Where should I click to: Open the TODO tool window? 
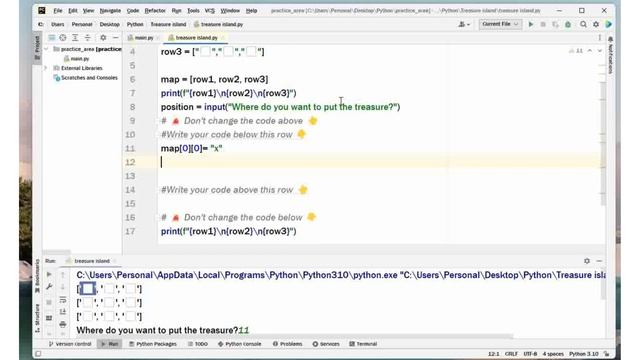coord(198,344)
